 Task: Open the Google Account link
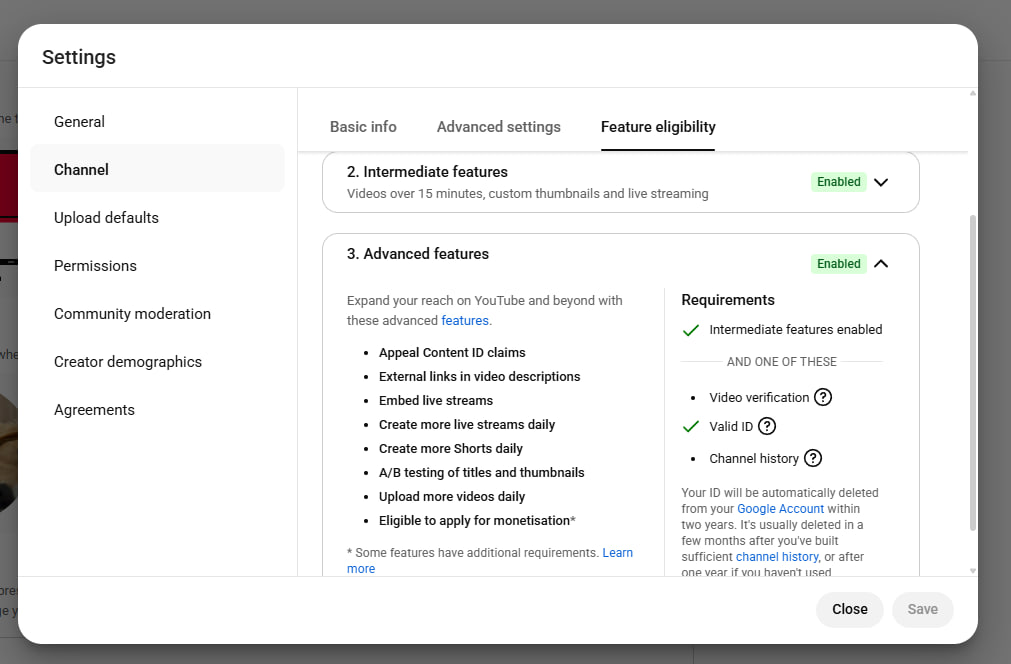[x=780, y=509]
